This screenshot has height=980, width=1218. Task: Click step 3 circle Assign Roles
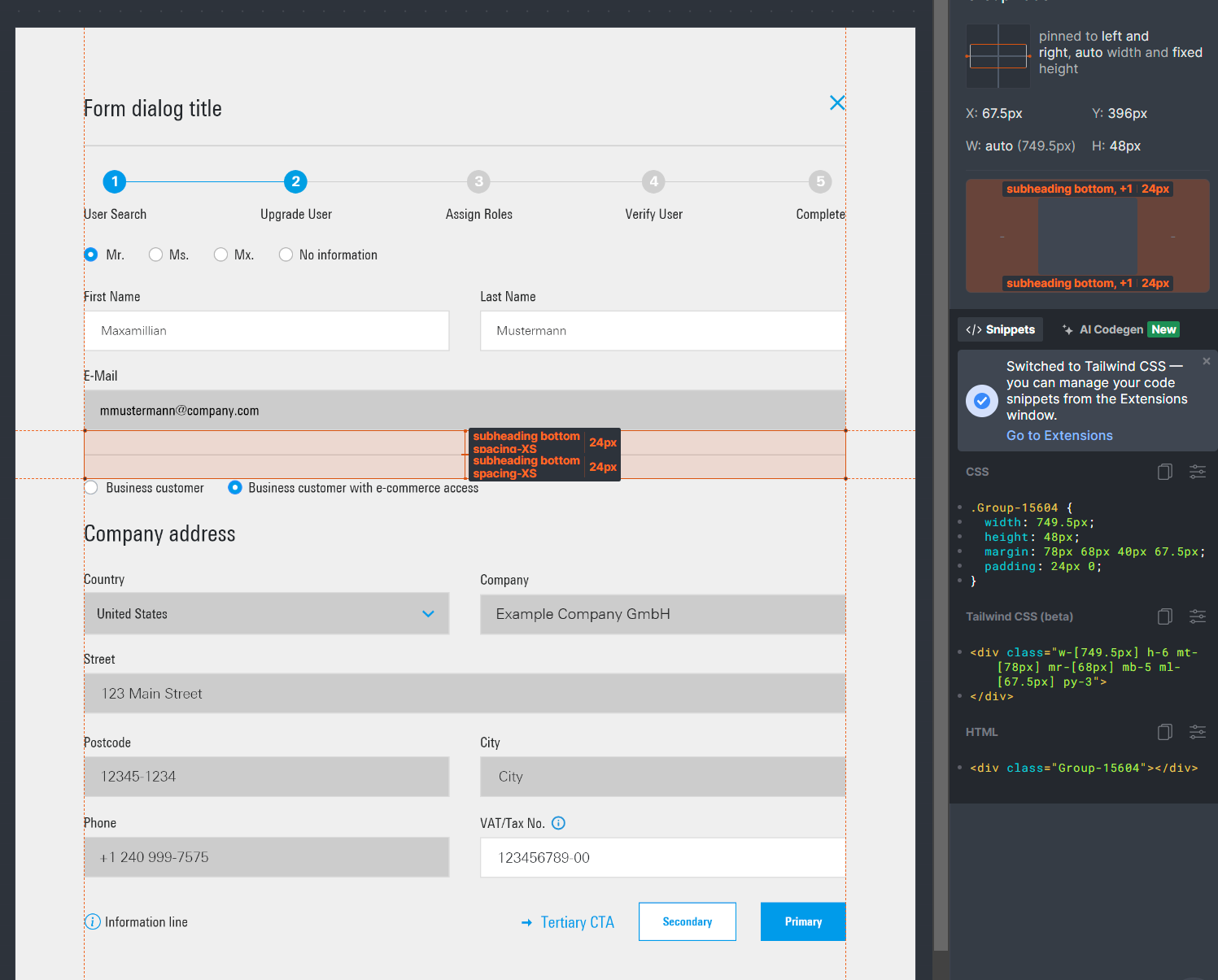(x=478, y=181)
